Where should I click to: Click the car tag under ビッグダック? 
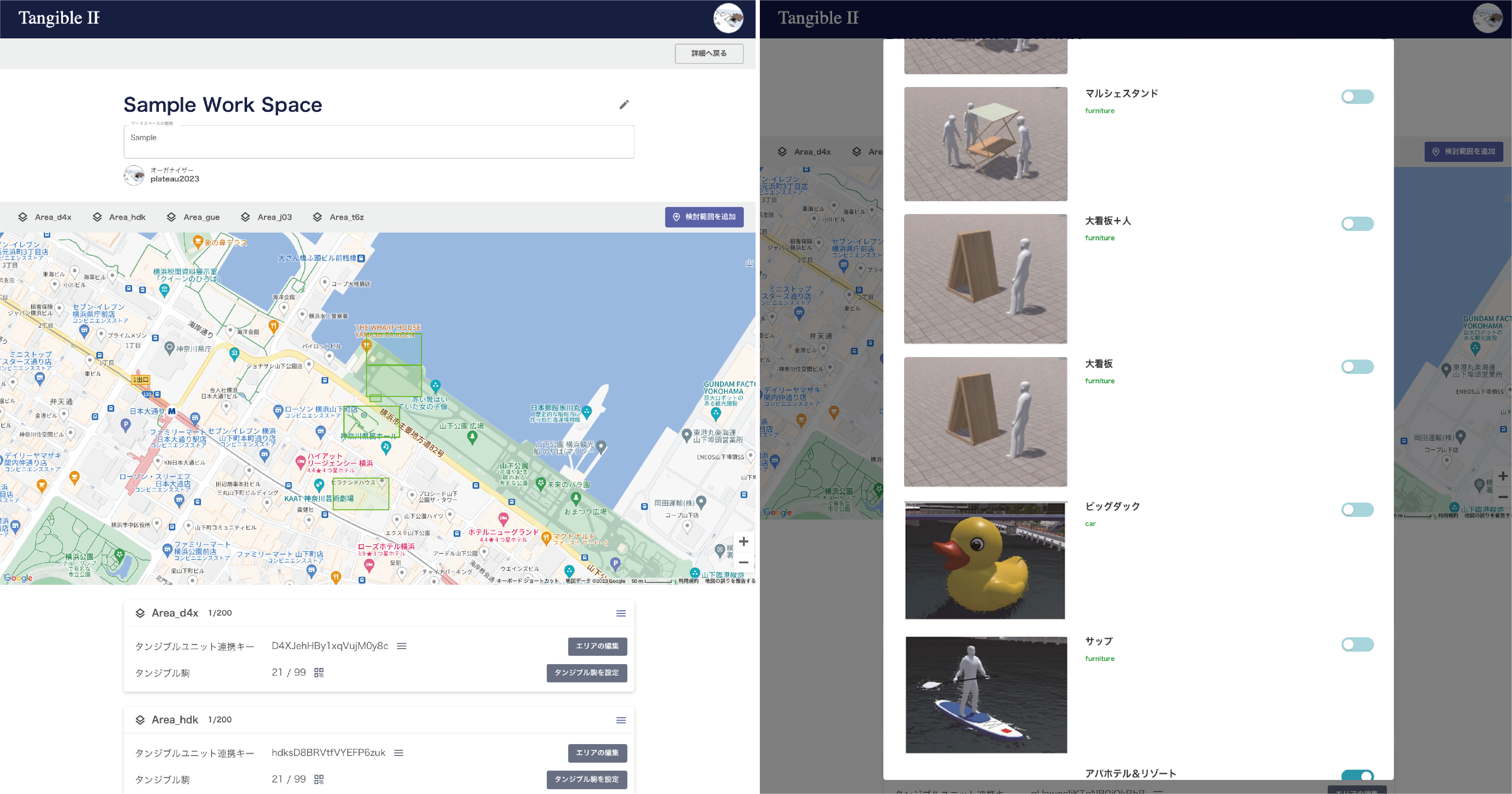[x=1090, y=524]
